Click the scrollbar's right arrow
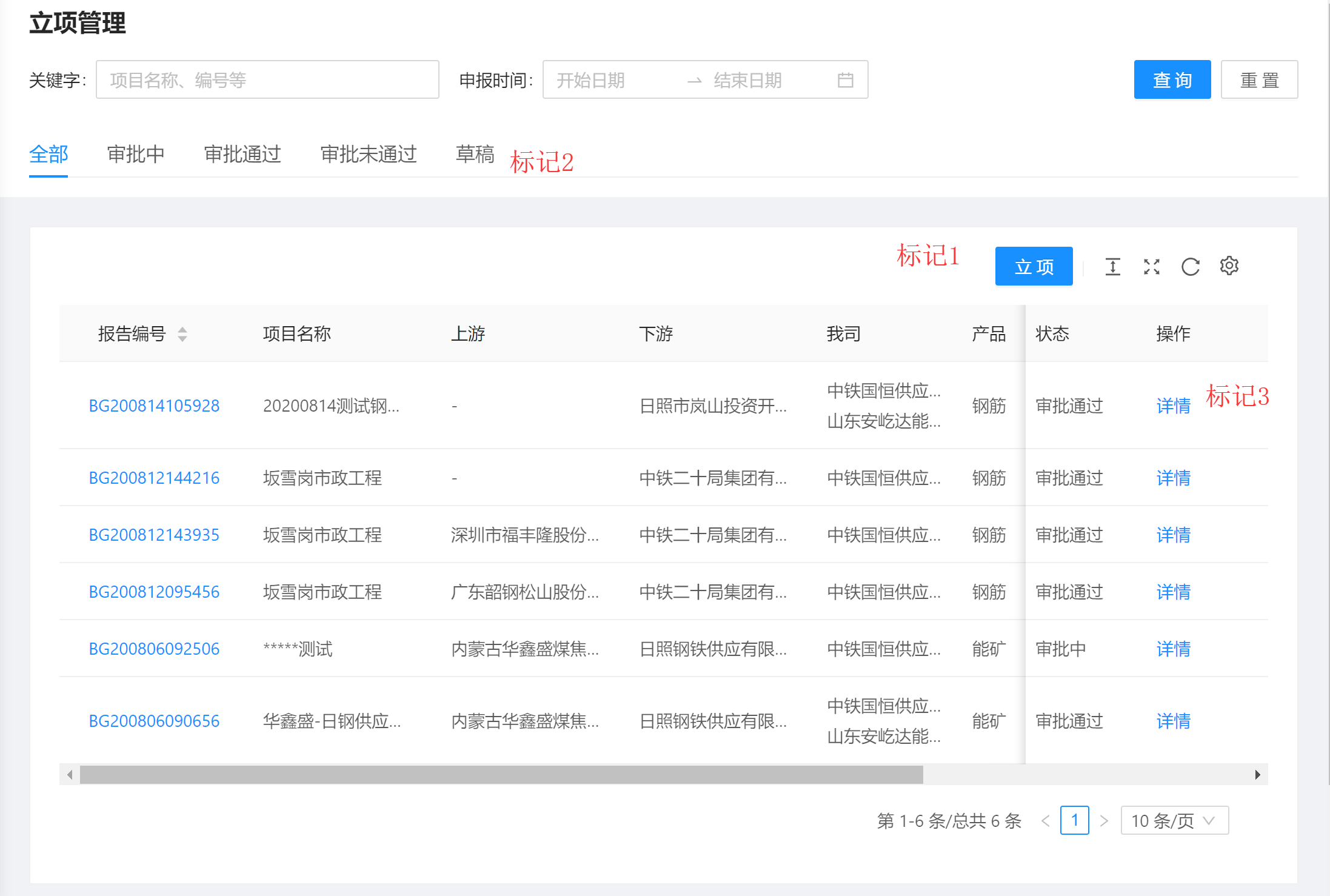 coord(1257,775)
